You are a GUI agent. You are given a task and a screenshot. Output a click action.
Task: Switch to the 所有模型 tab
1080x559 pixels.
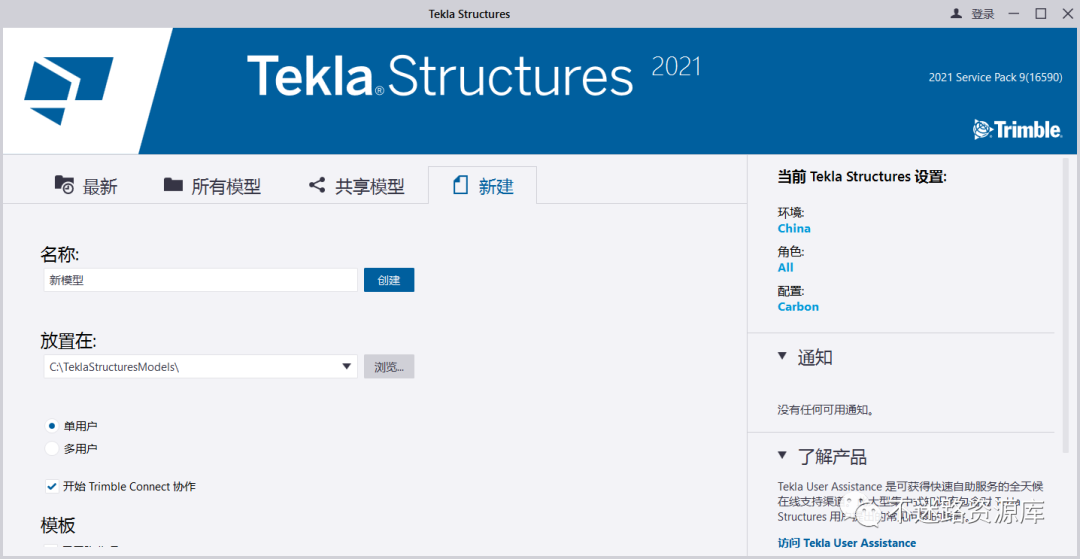(212, 186)
